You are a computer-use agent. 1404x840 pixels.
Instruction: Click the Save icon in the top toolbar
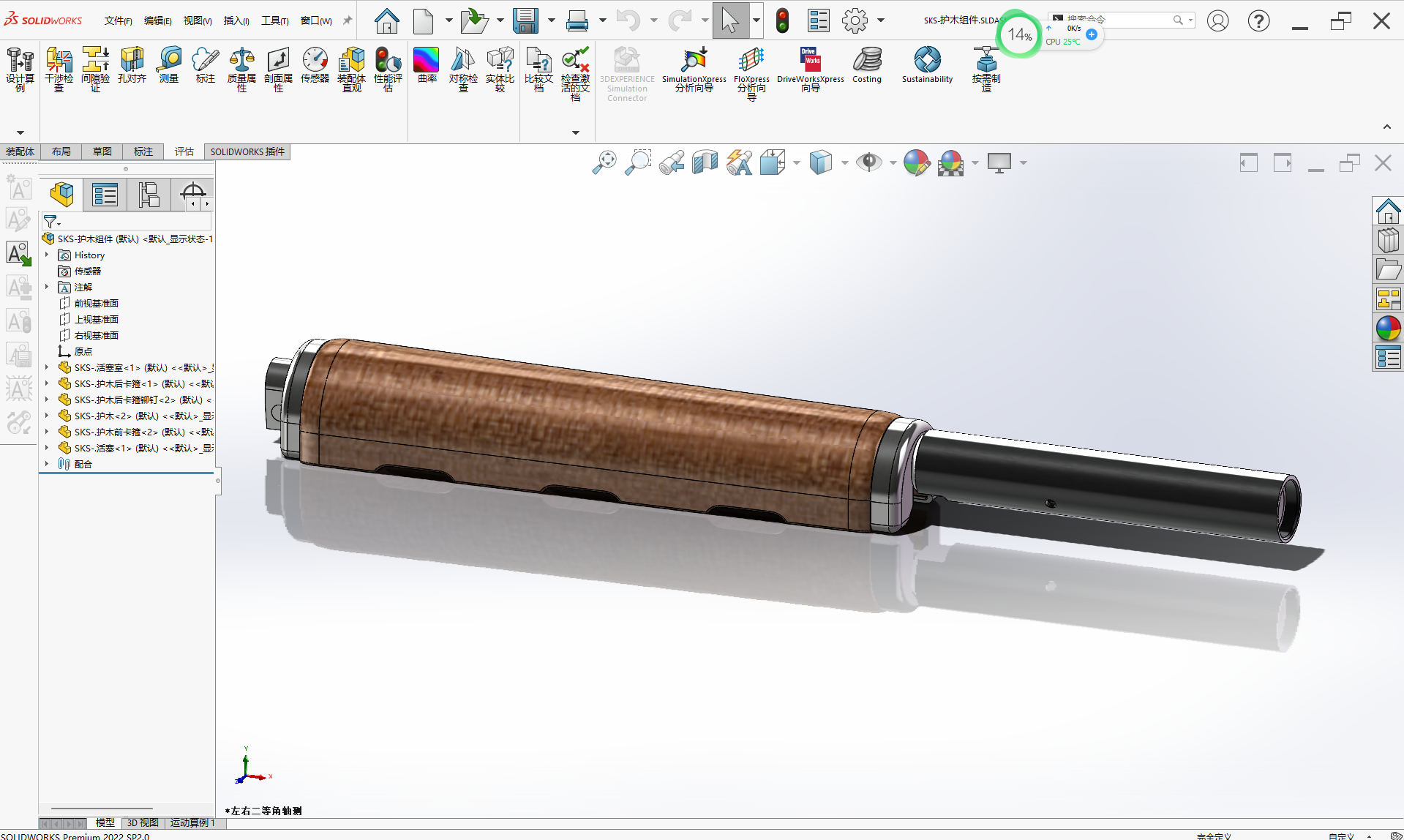coord(525,20)
